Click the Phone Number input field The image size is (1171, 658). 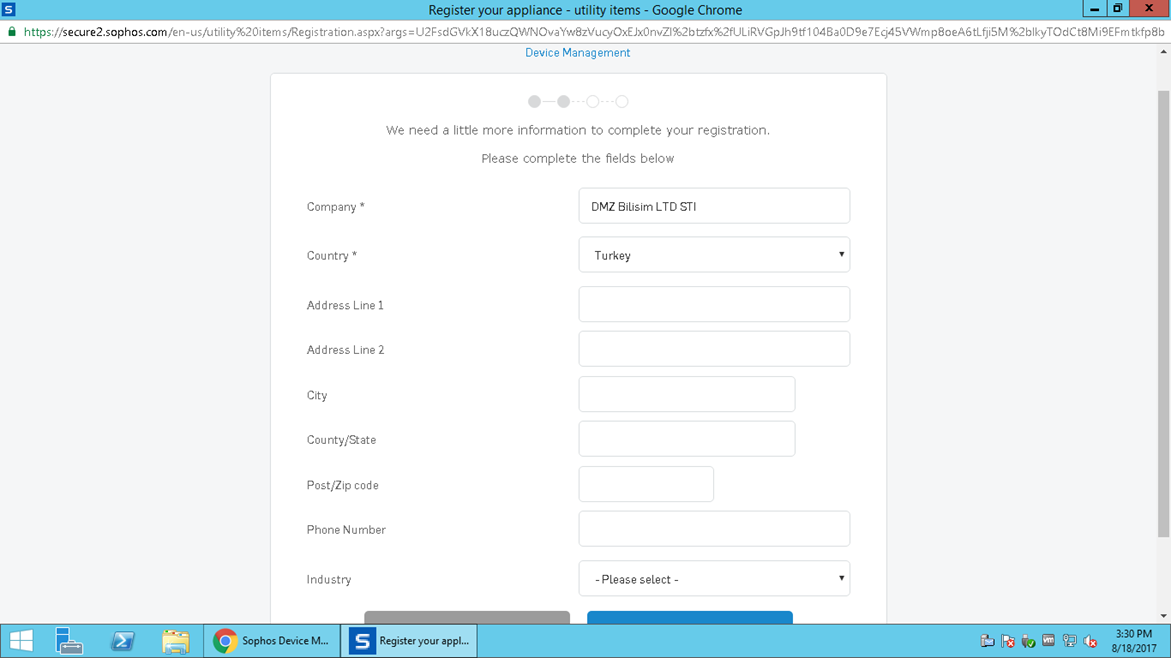(714, 529)
